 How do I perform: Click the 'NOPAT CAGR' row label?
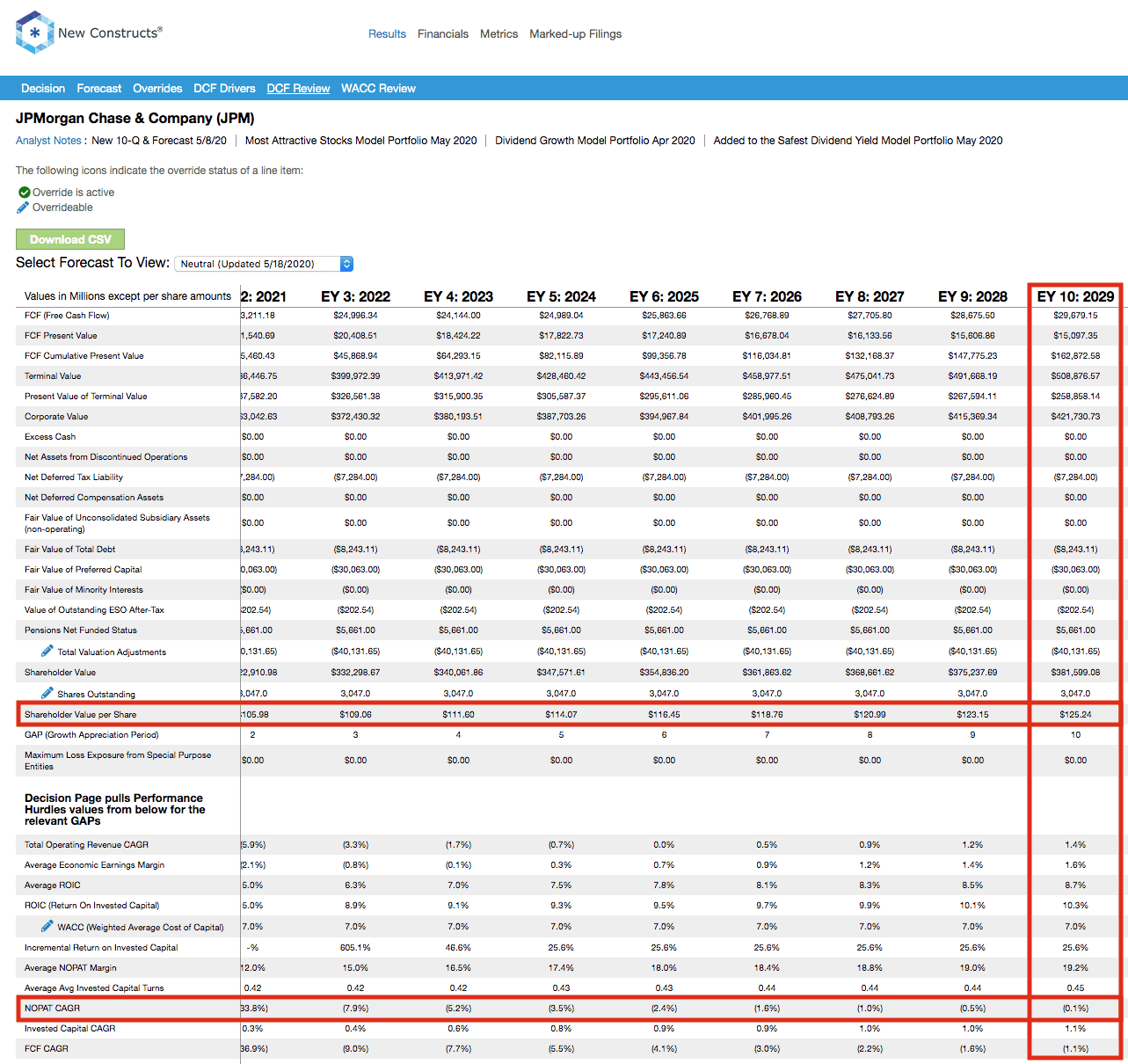click(x=52, y=1009)
